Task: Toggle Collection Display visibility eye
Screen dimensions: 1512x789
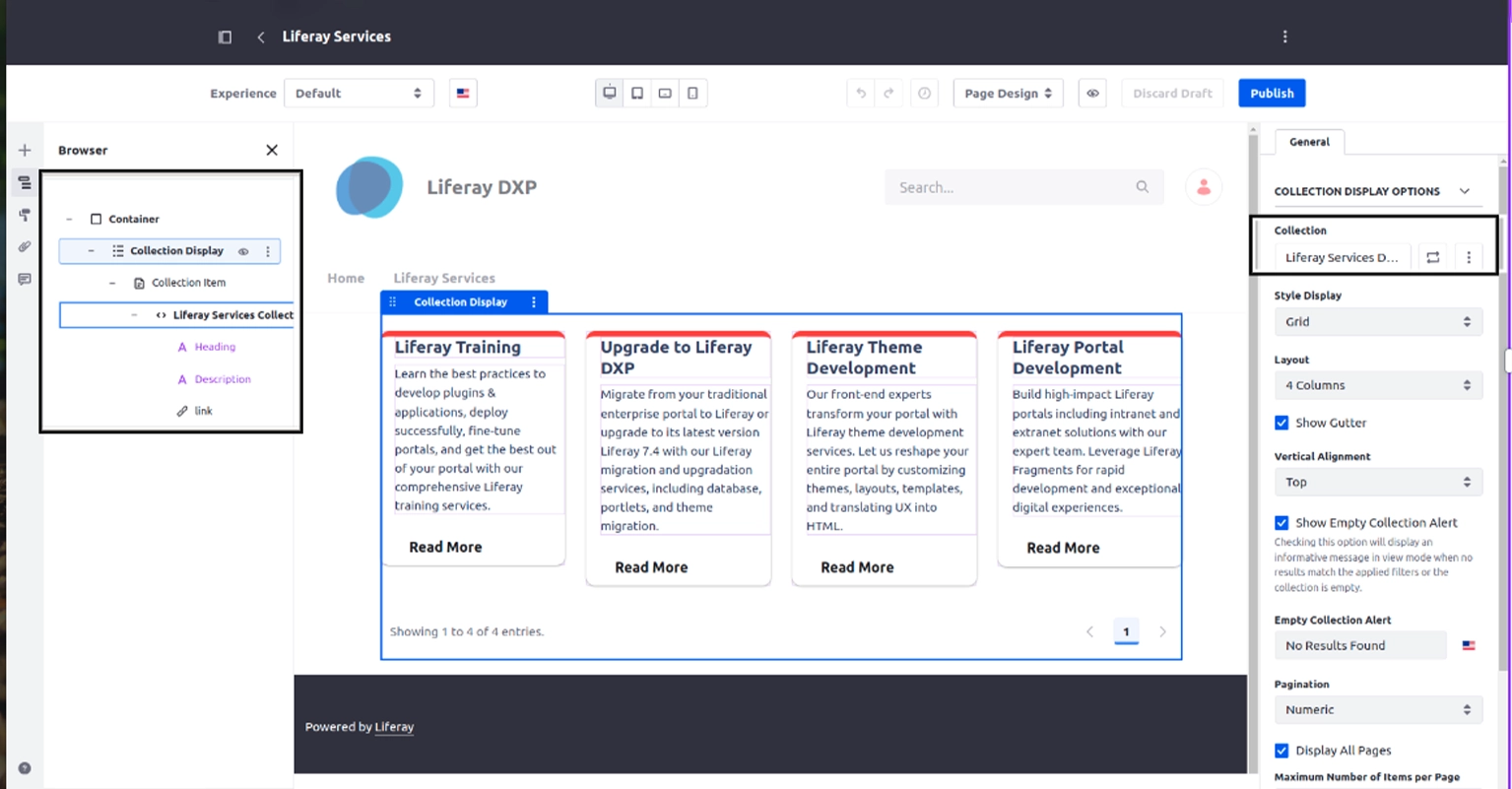Action: click(244, 251)
